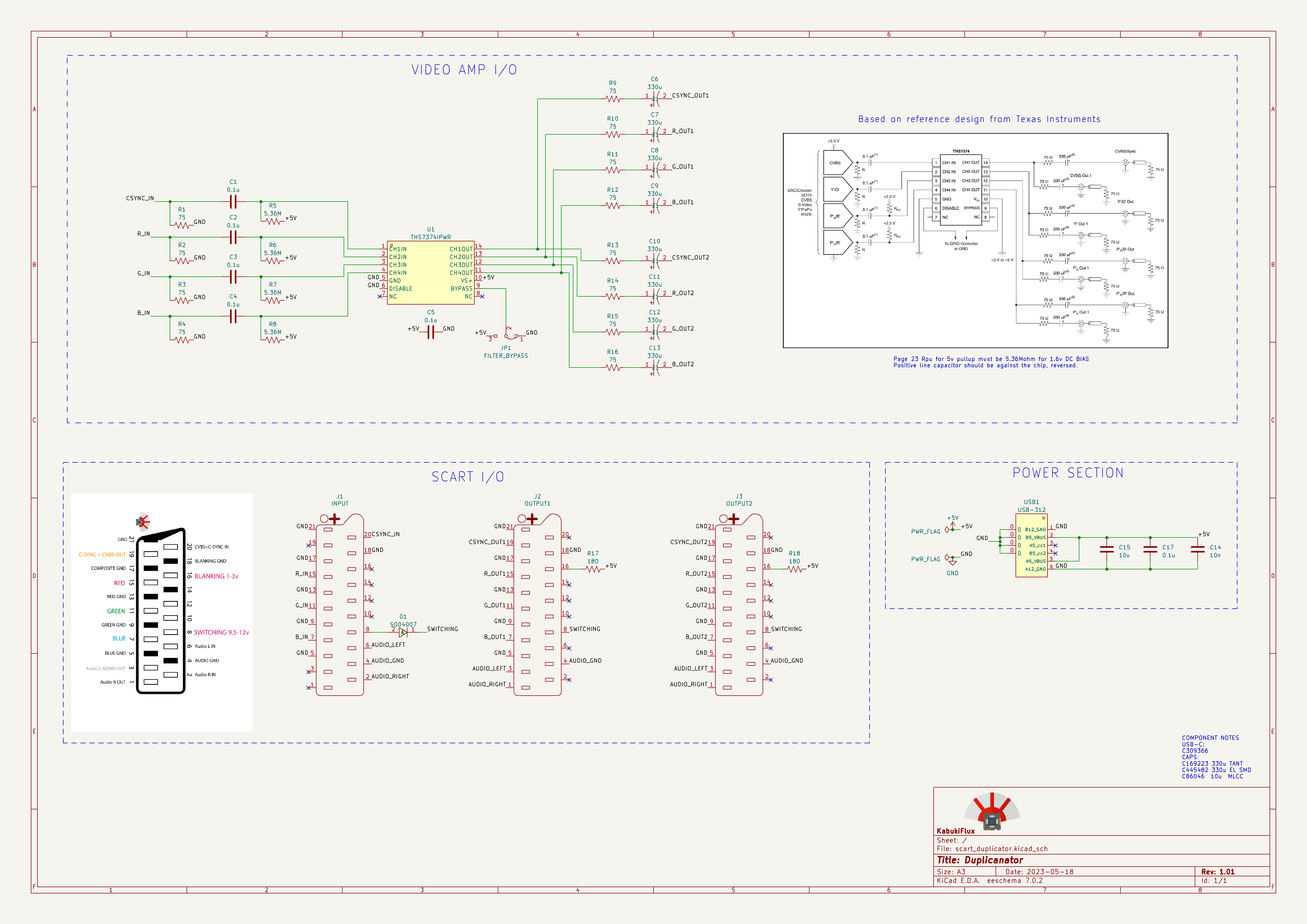This screenshot has width=1307, height=924.
Task: Click the 'Rev: 1.01' field
Action: click(x=1218, y=872)
